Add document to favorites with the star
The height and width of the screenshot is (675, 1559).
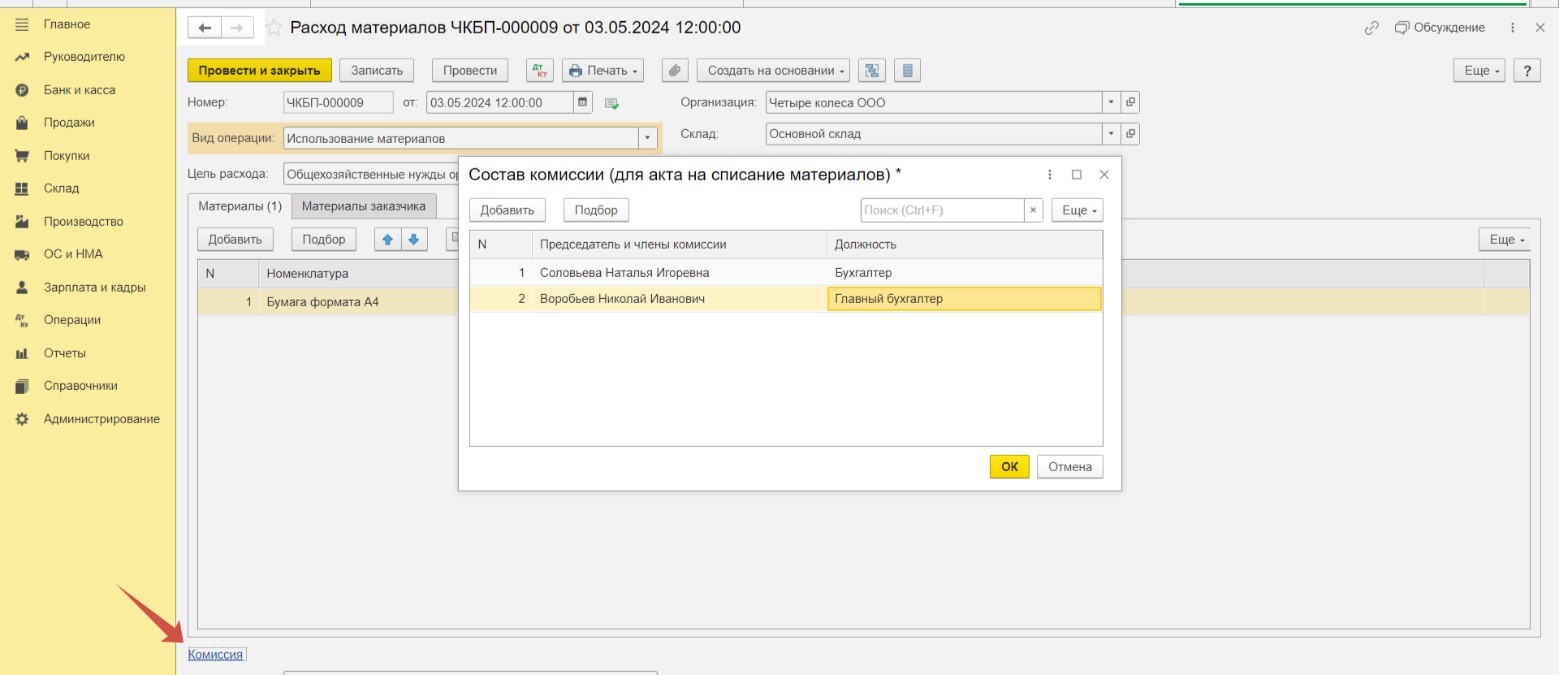click(x=273, y=28)
